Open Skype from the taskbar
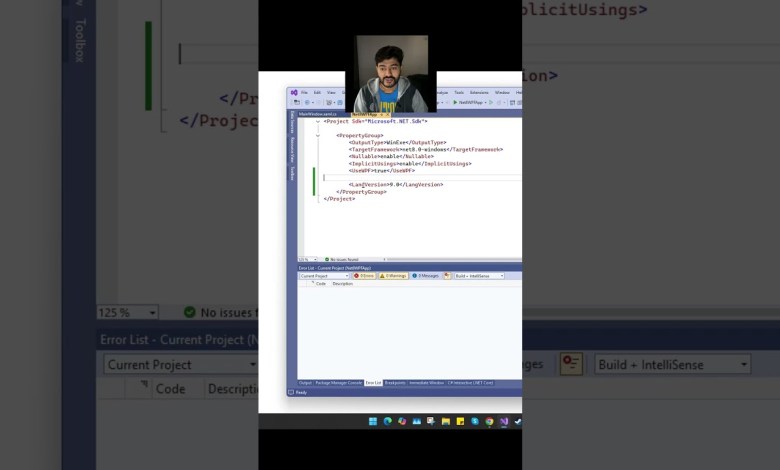This screenshot has height=470, width=780. [475, 421]
